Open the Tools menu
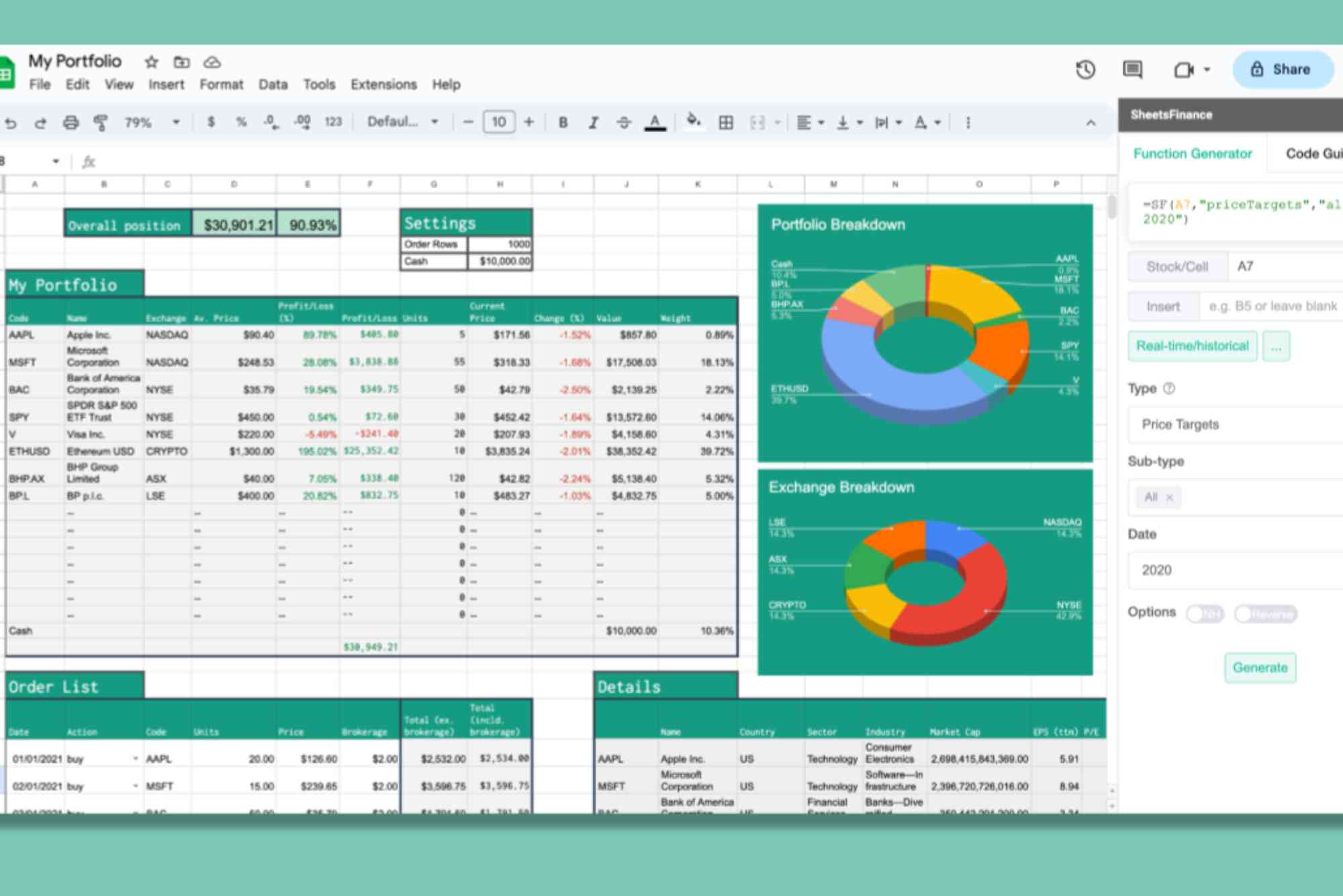1343x896 pixels. tap(319, 85)
